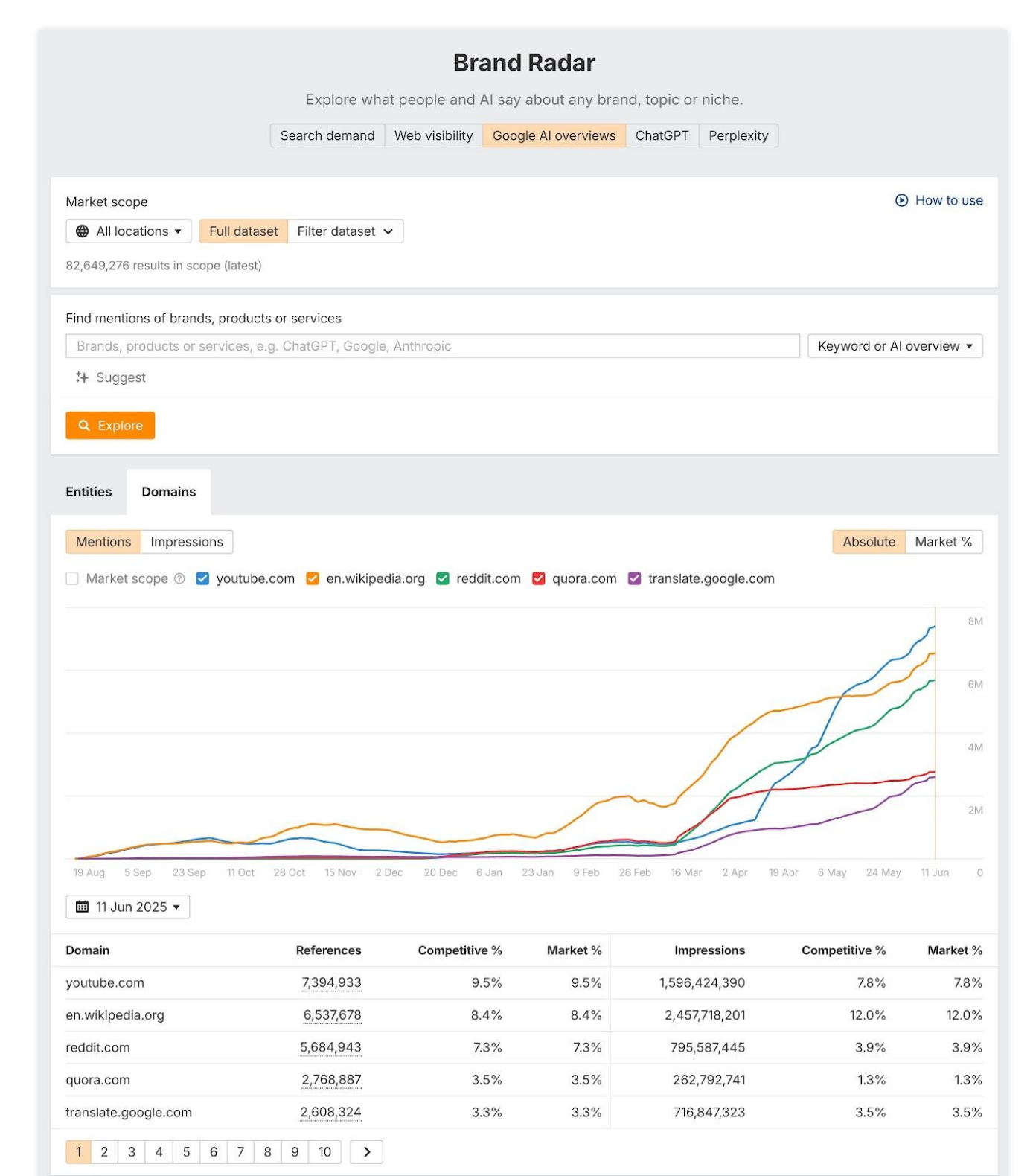Toggle the purple translate.google.com checkbox

634,578
